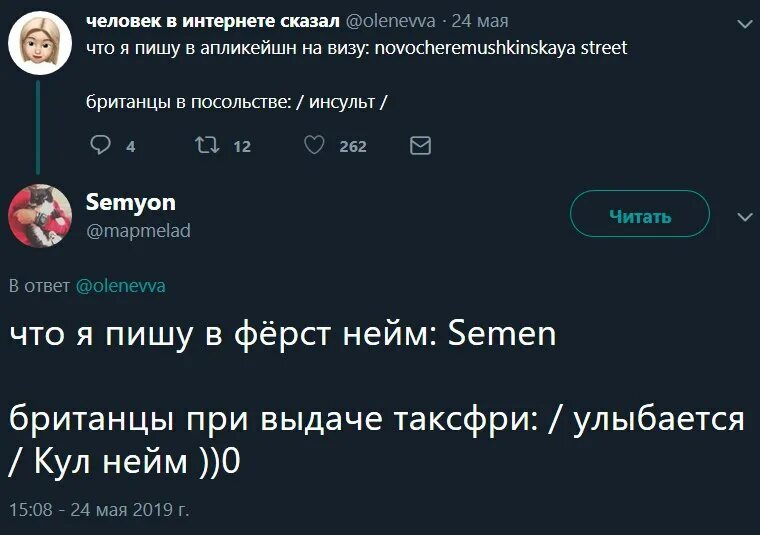Click the envelope direct message icon
This screenshot has width=760, height=535.
[x=421, y=146]
